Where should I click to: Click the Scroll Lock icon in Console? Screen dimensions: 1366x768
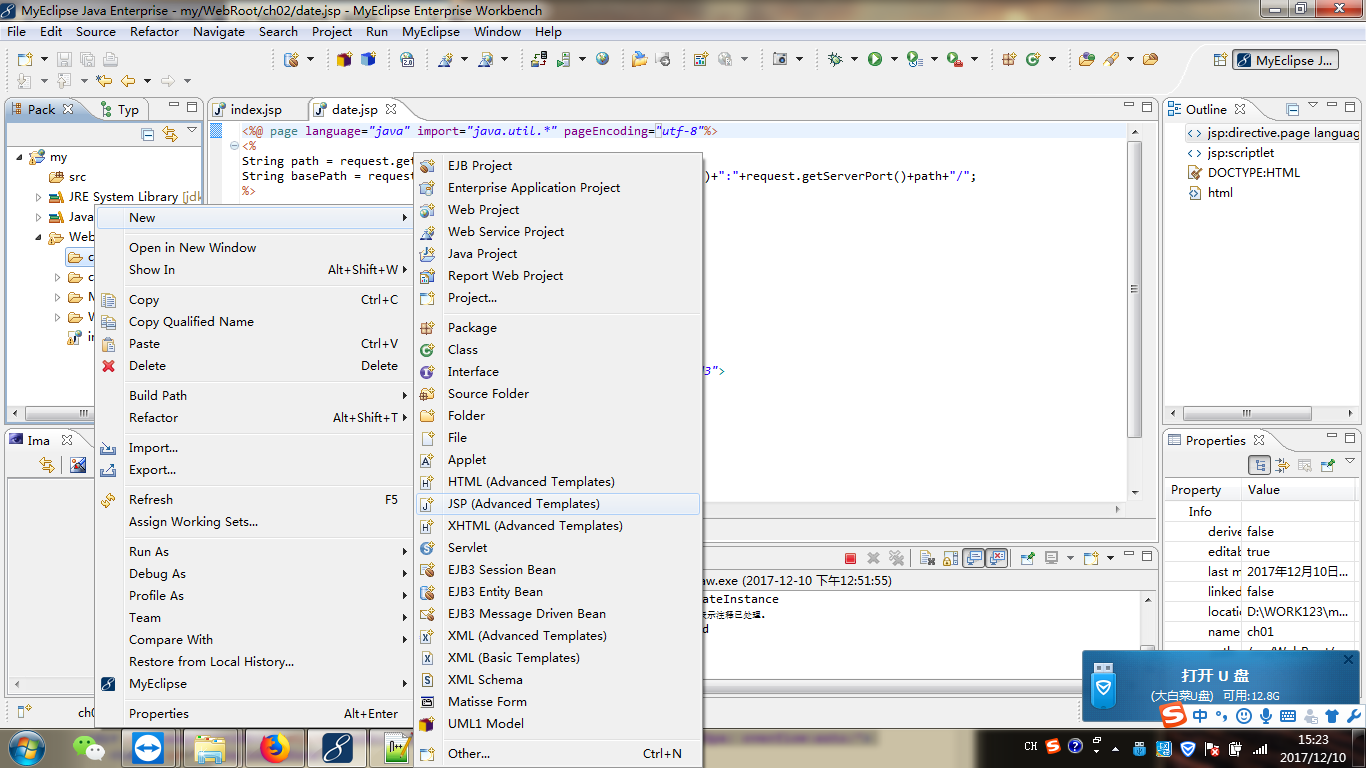click(949, 558)
